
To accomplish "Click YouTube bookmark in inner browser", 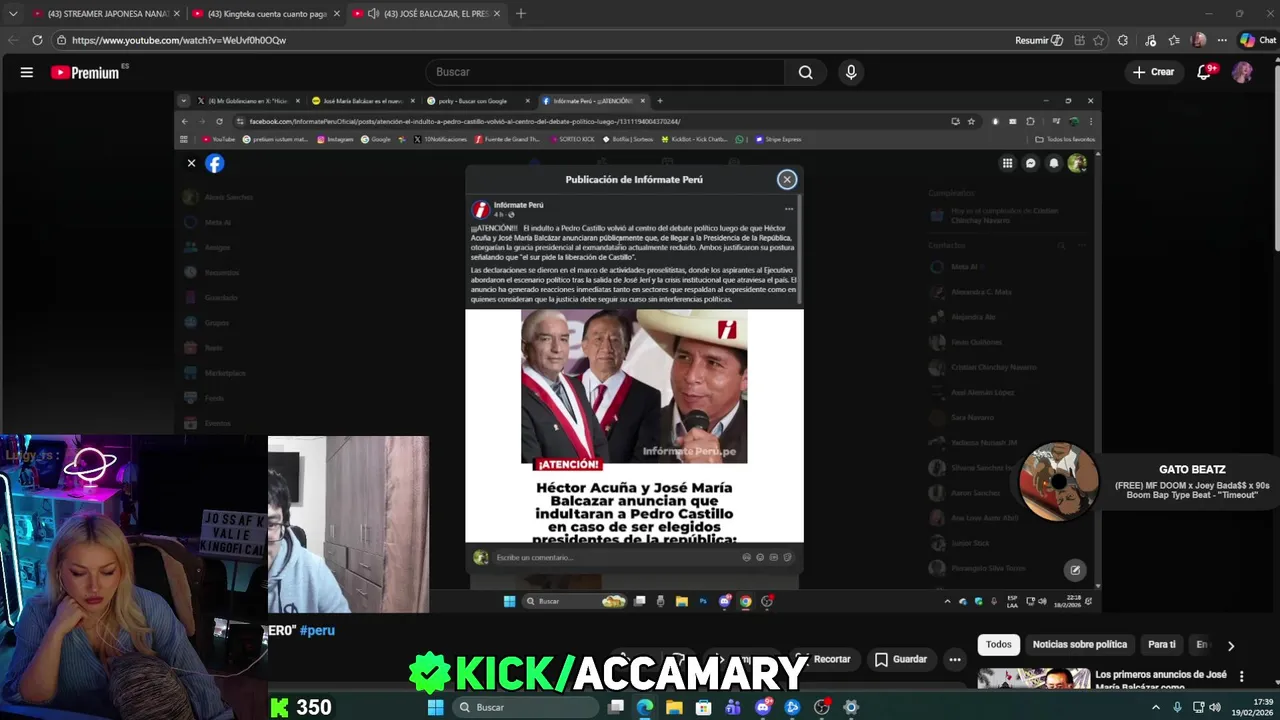I will point(218,139).
